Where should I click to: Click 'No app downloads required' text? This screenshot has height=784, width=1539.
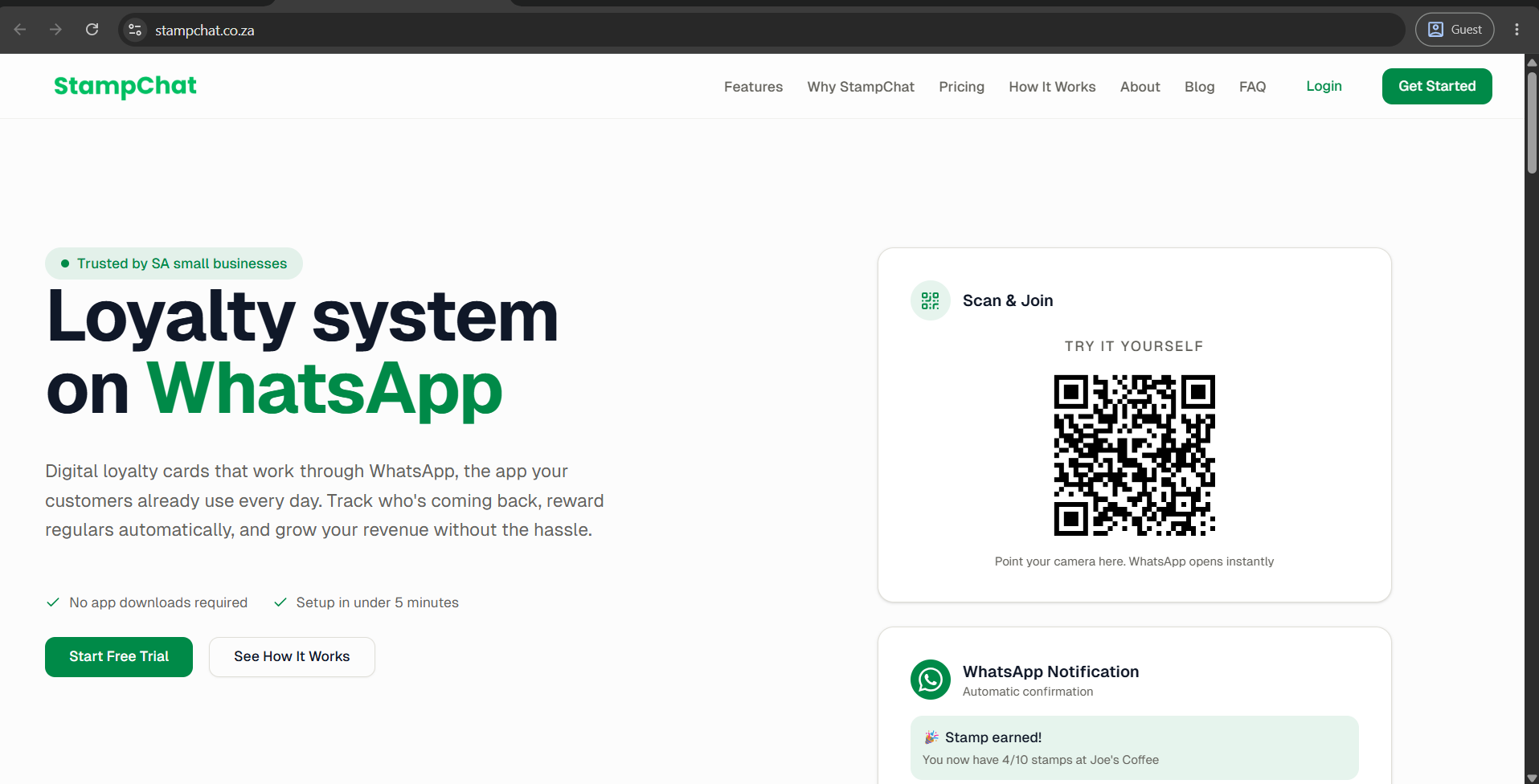tap(158, 602)
